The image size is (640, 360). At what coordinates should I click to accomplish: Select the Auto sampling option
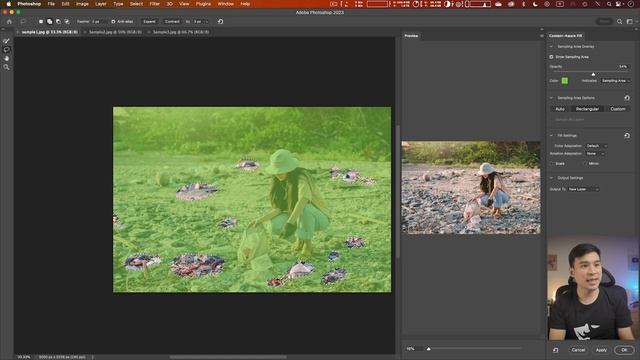[560, 109]
